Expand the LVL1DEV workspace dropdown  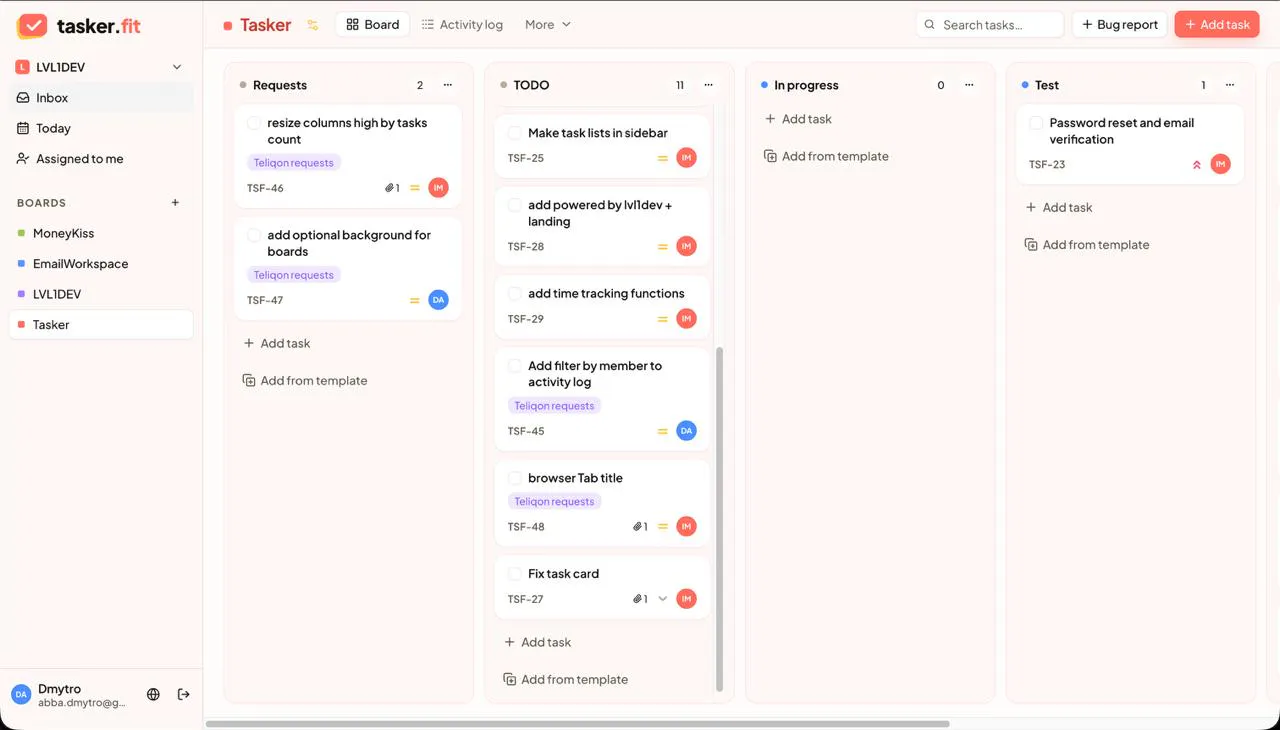click(x=177, y=67)
